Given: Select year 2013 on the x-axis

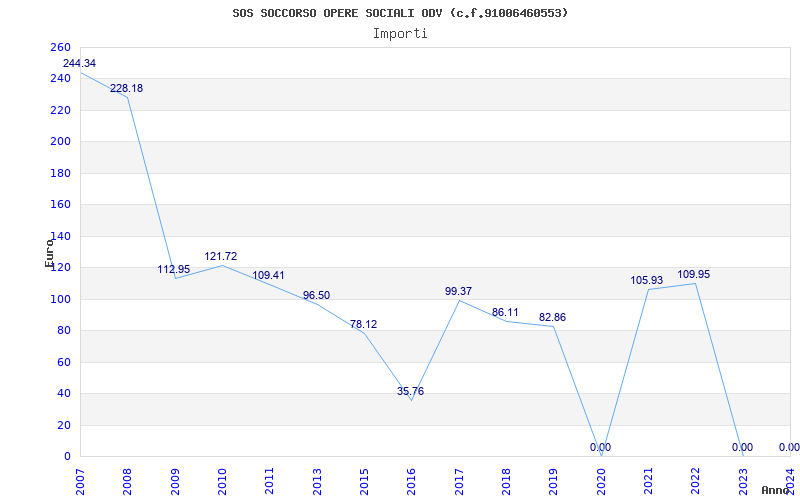Looking at the screenshot, I should click(317, 481).
